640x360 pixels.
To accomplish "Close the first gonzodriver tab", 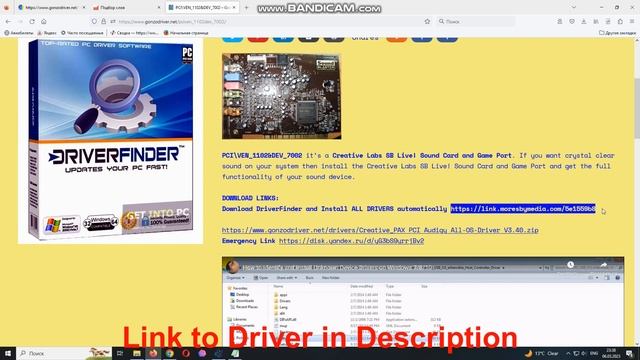I will click(84, 7).
